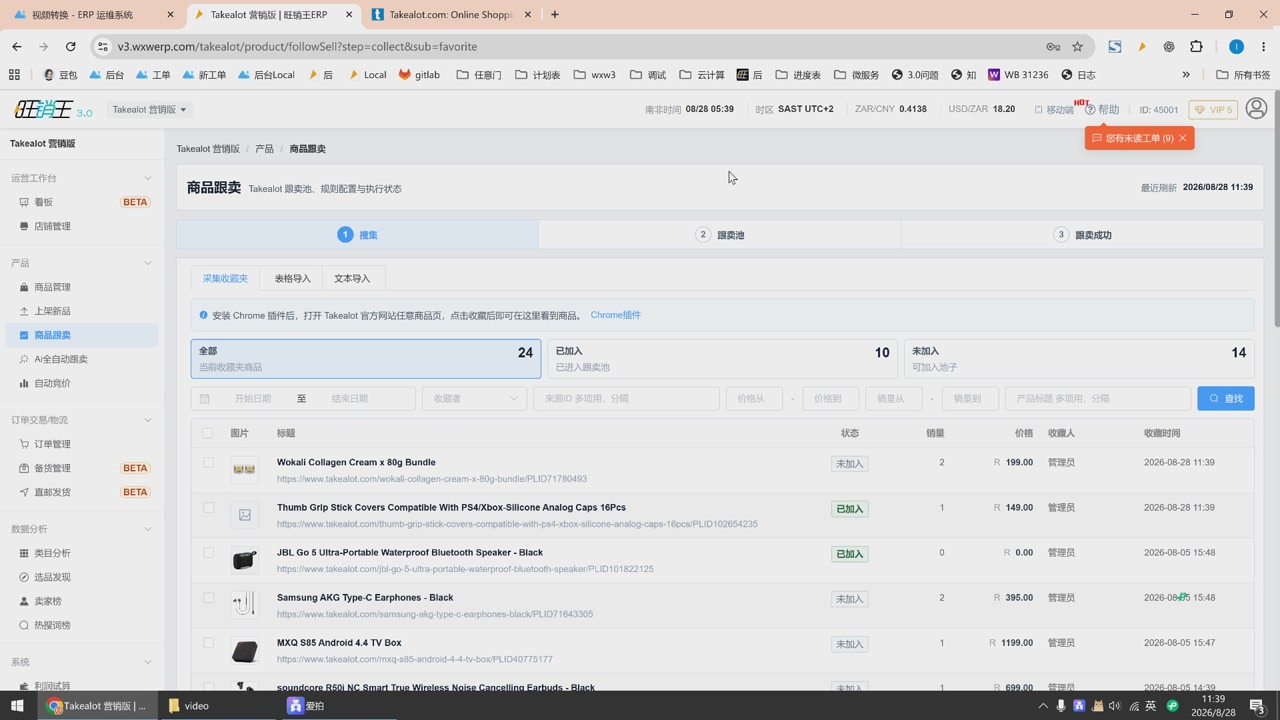Go back with the browser back arrow
The width and height of the screenshot is (1280, 720).
17,46
